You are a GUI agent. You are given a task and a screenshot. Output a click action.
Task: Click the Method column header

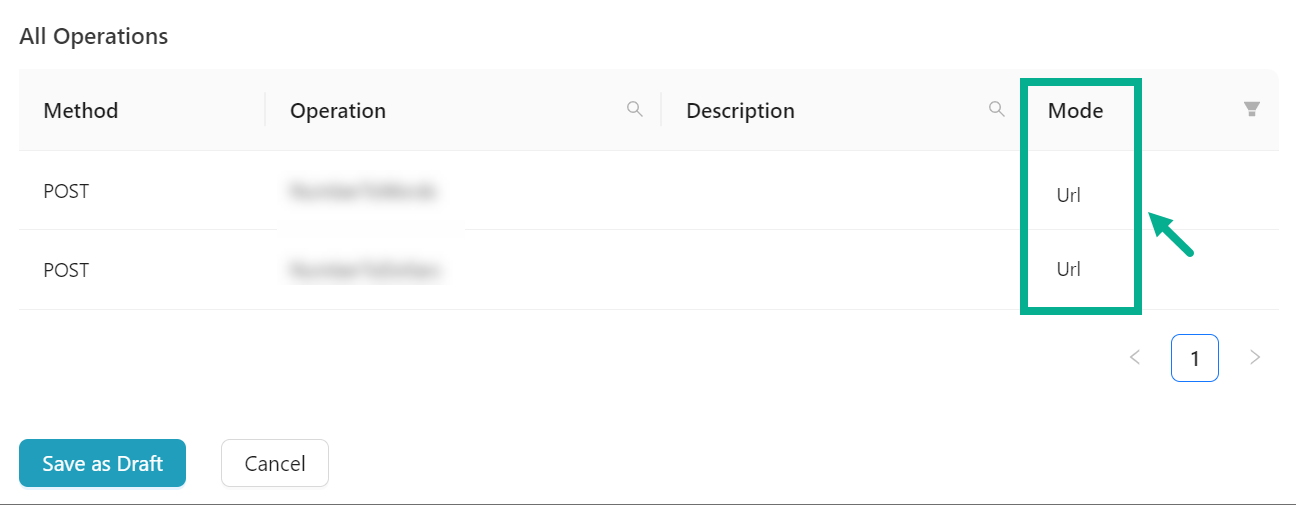81,110
